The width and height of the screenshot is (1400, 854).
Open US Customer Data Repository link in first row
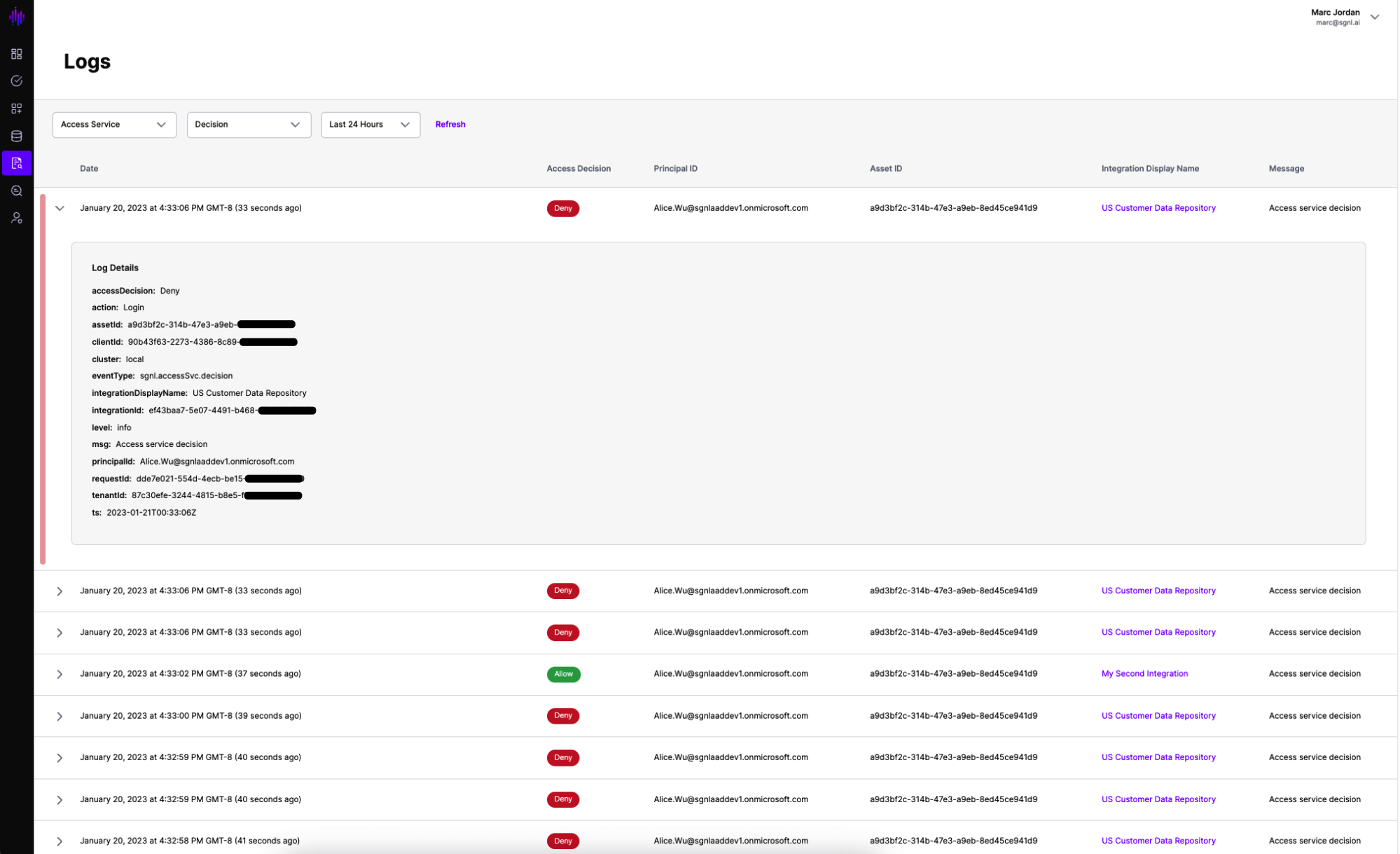point(1158,208)
